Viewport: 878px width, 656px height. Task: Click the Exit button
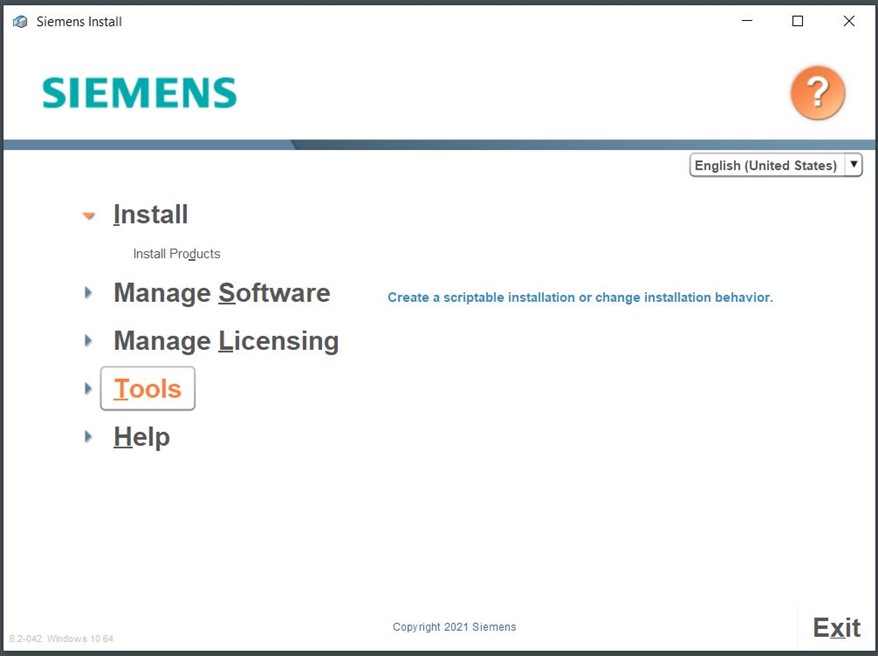coord(837,627)
